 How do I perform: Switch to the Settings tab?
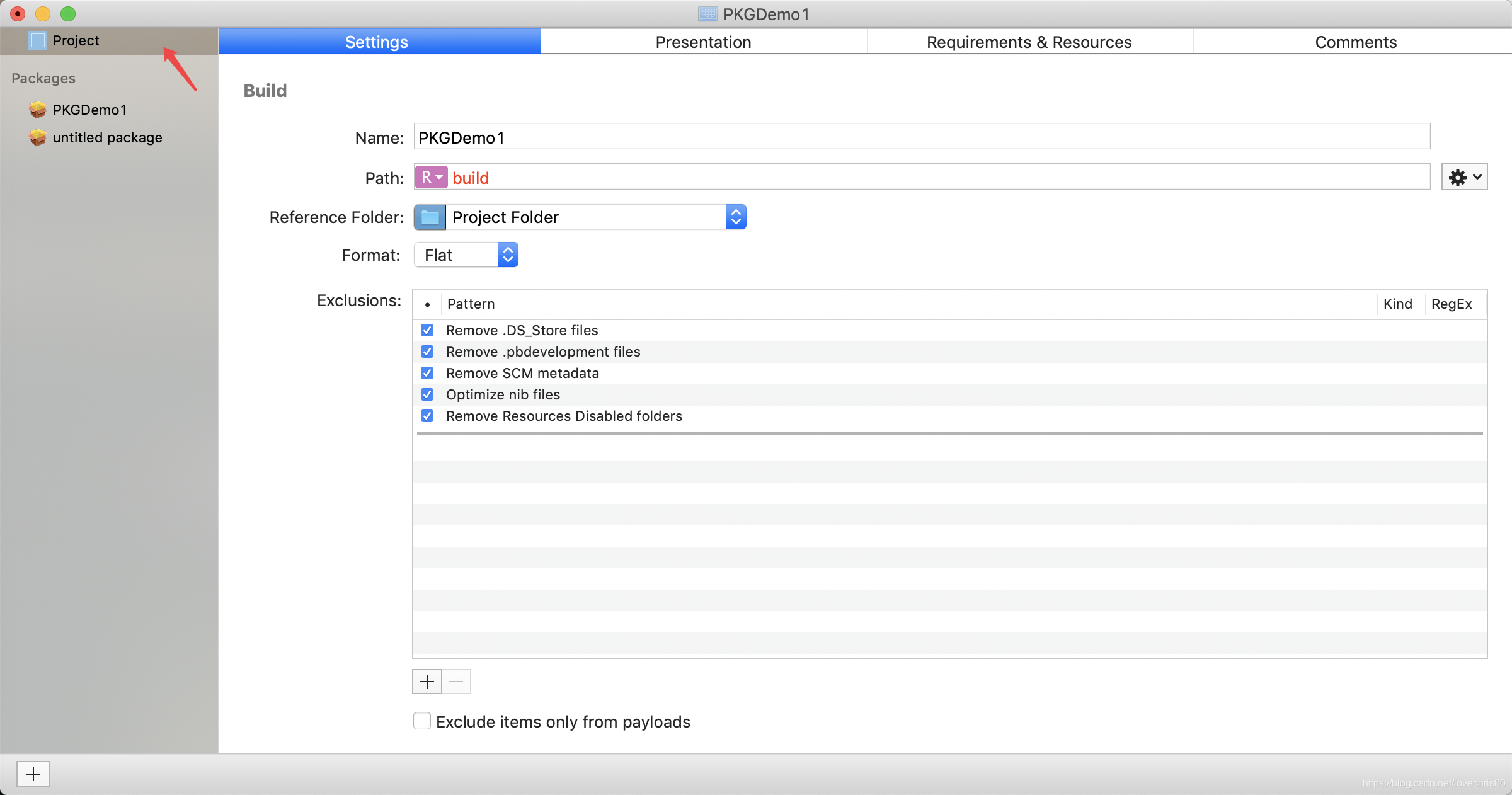pos(379,42)
